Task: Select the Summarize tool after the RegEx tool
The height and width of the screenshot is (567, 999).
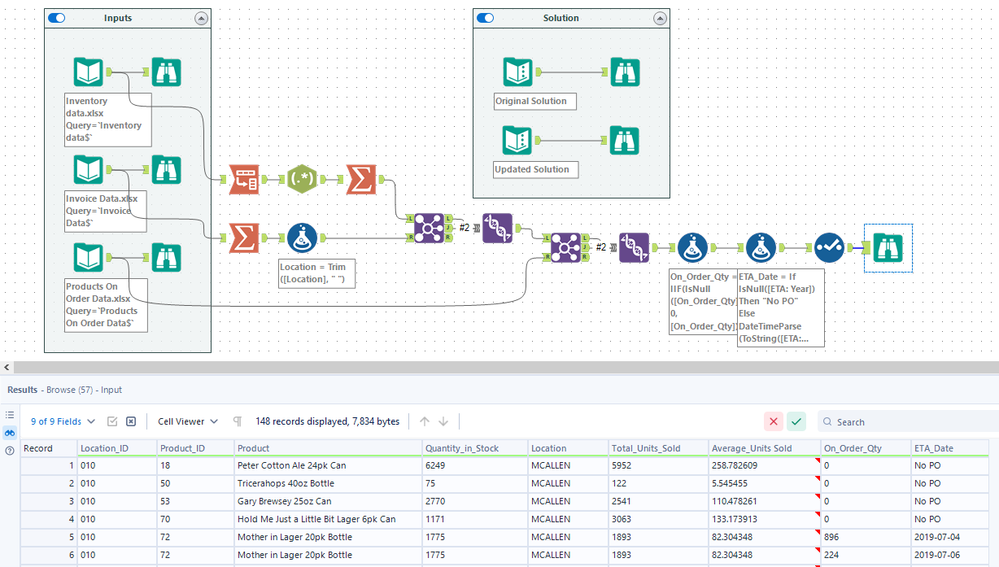Action: click(x=361, y=180)
